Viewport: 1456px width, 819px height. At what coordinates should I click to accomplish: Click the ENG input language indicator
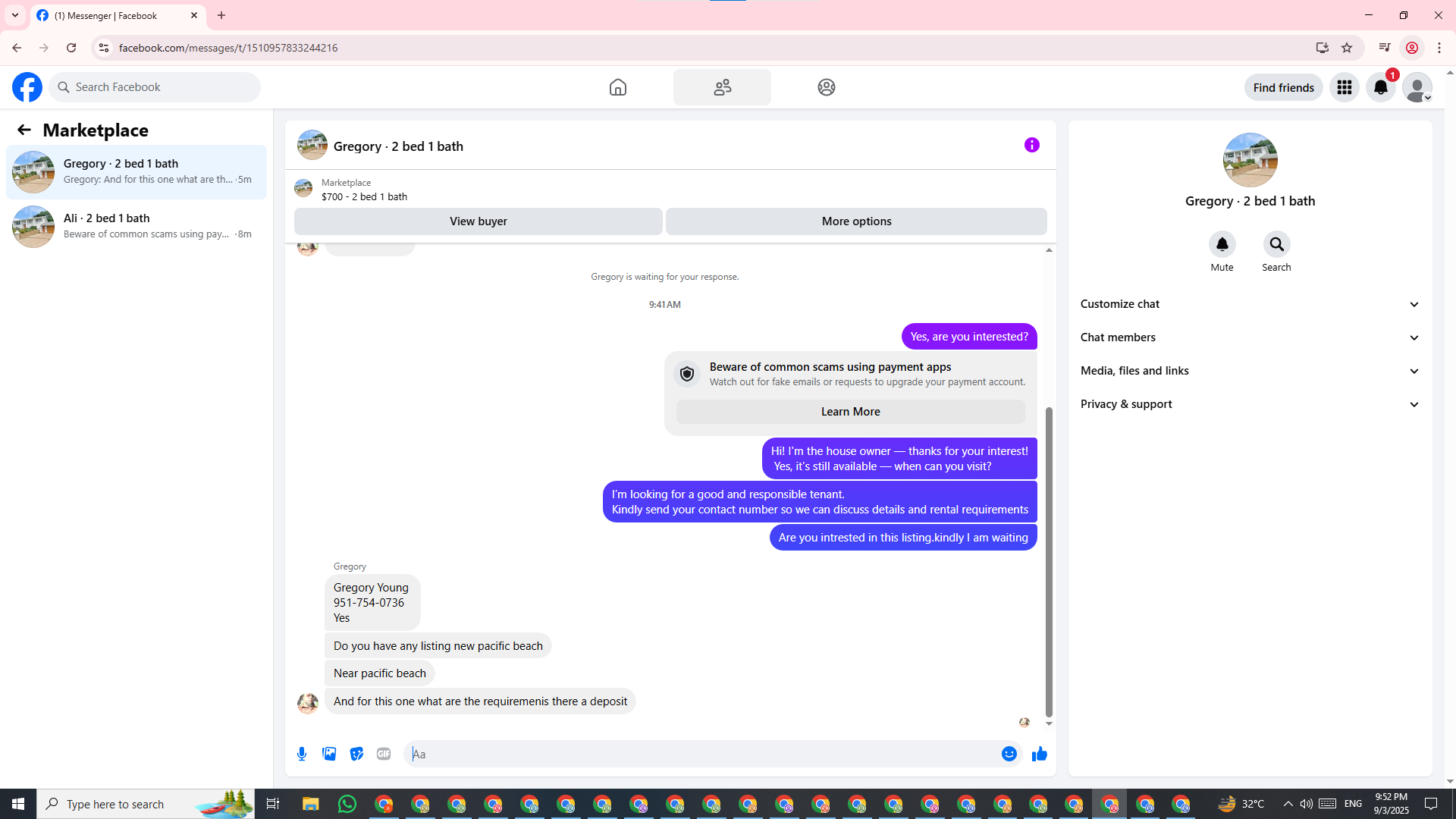tap(1354, 804)
